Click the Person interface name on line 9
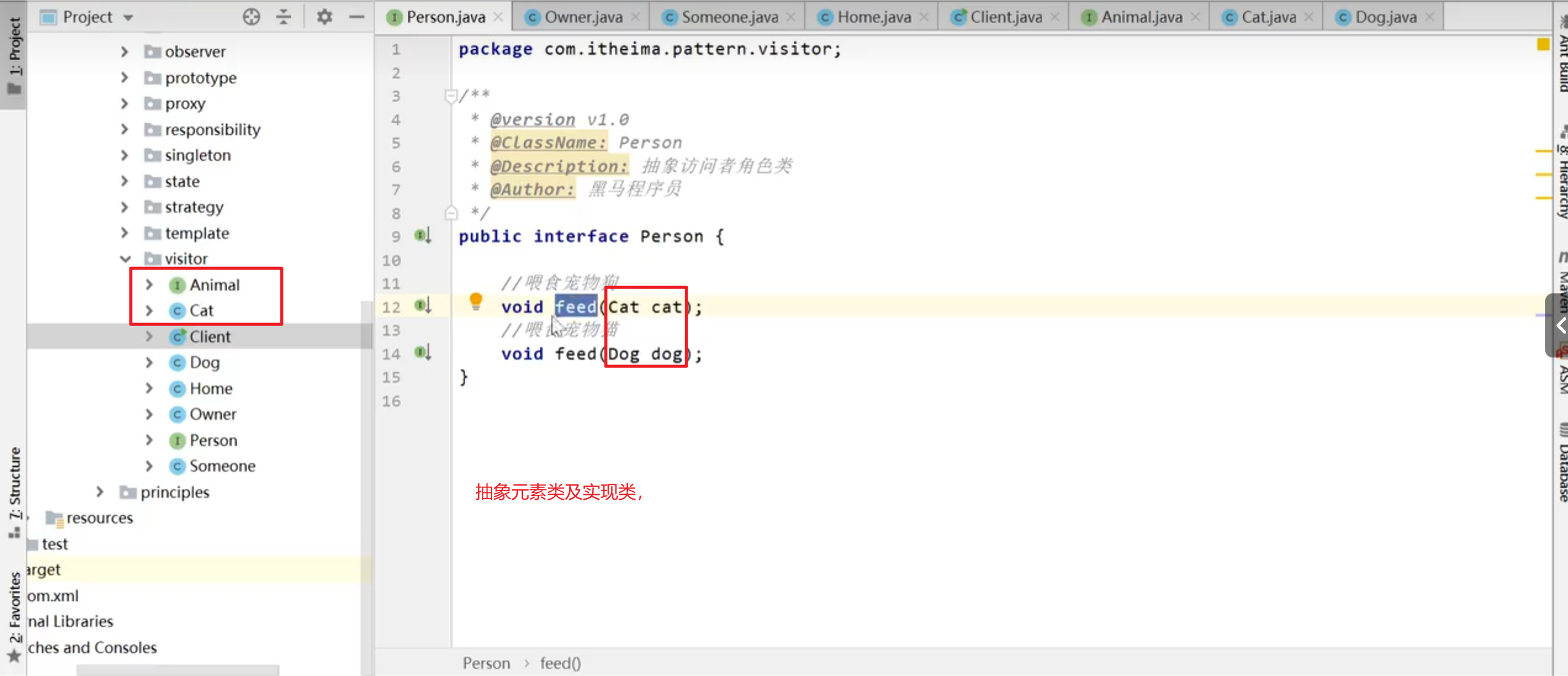The width and height of the screenshot is (1568, 676). tap(672, 237)
